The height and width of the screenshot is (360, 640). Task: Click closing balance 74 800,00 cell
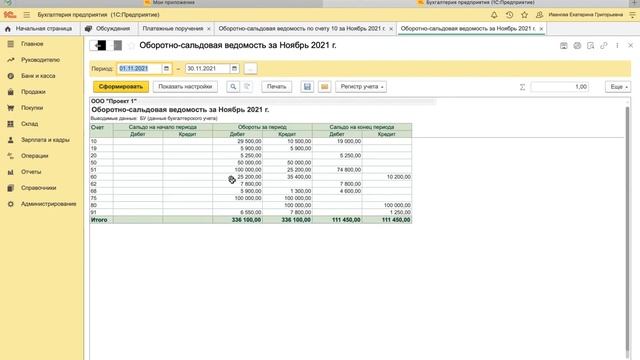click(x=337, y=170)
